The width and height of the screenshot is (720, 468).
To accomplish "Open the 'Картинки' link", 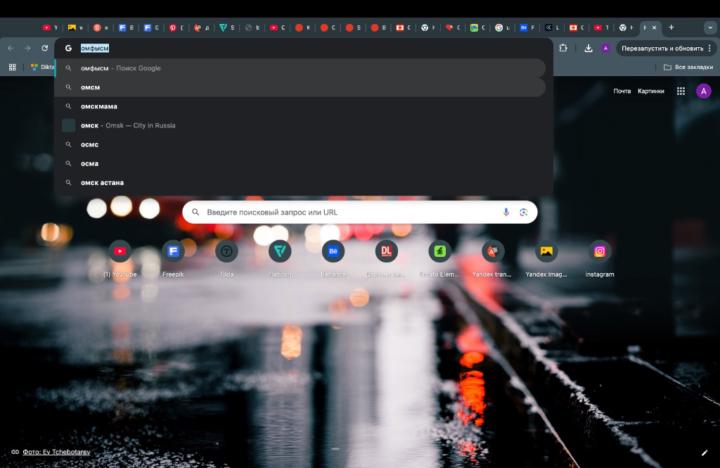I will click(651, 91).
